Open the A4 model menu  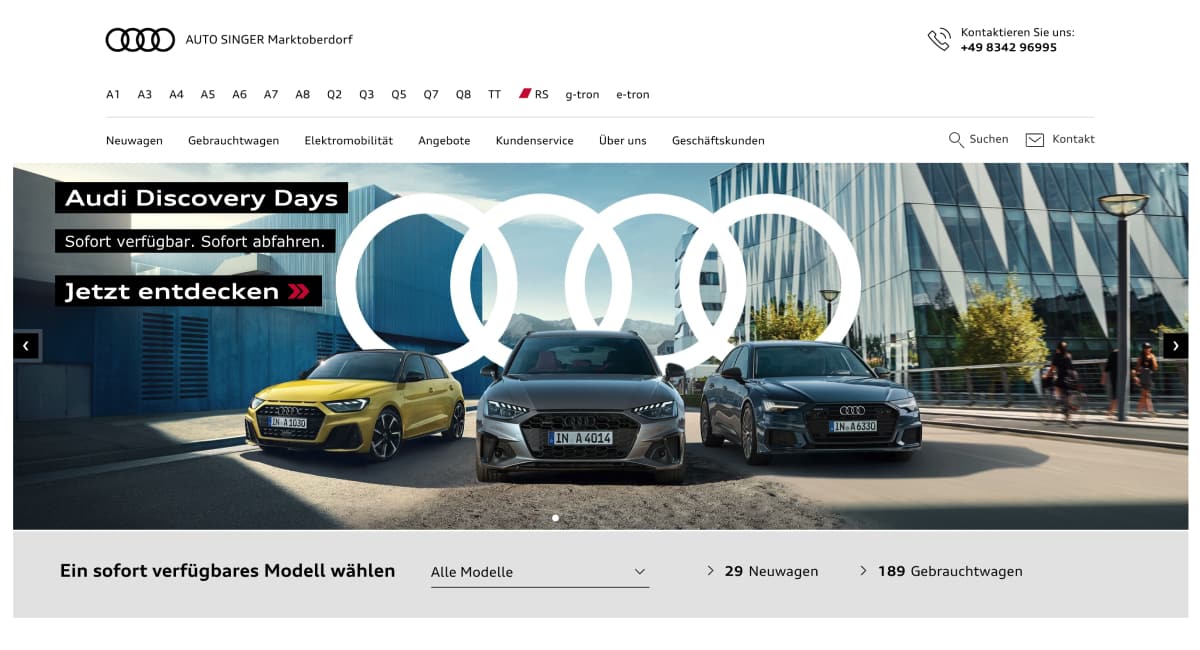coord(176,95)
